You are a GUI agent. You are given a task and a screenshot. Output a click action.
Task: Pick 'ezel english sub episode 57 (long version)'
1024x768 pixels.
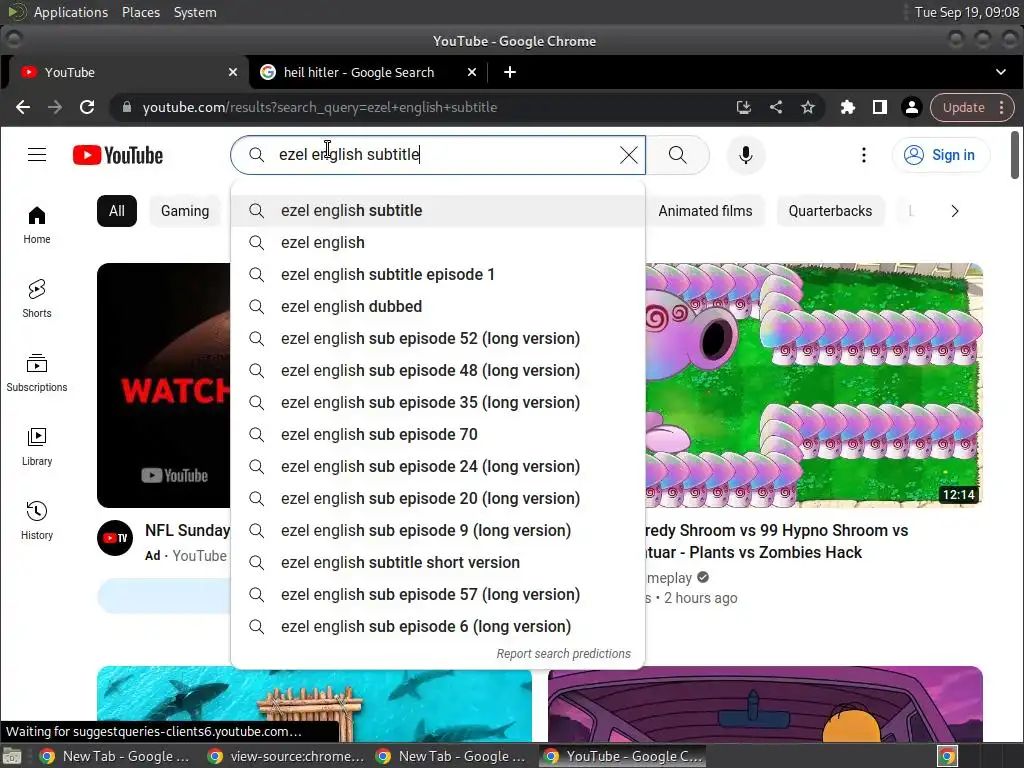tap(438, 594)
